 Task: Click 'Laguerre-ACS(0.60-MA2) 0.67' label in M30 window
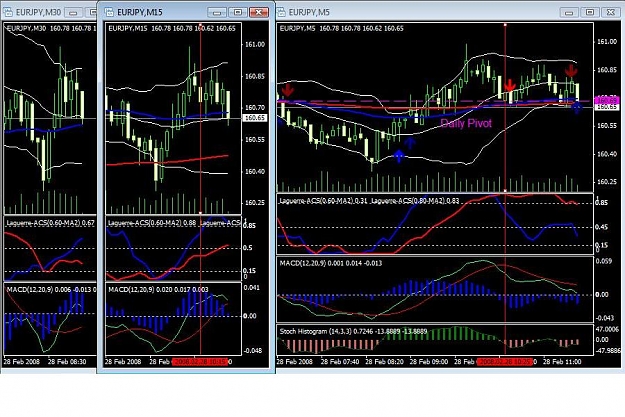point(50,223)
